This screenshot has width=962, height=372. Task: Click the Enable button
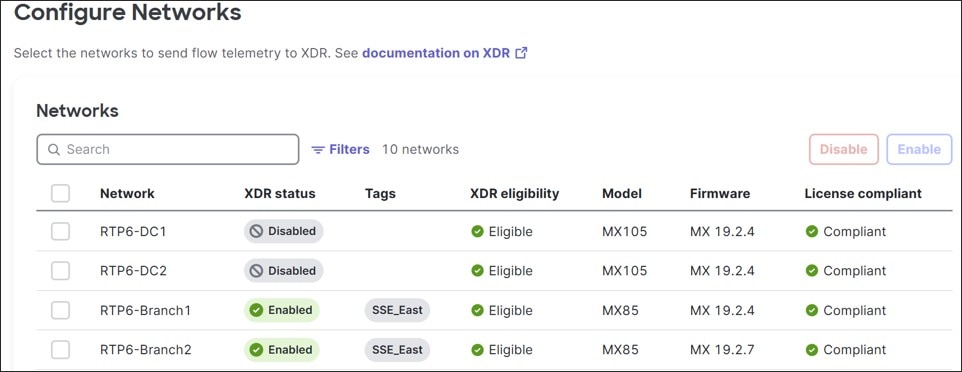pyautogui.click(x=919, y=149)
